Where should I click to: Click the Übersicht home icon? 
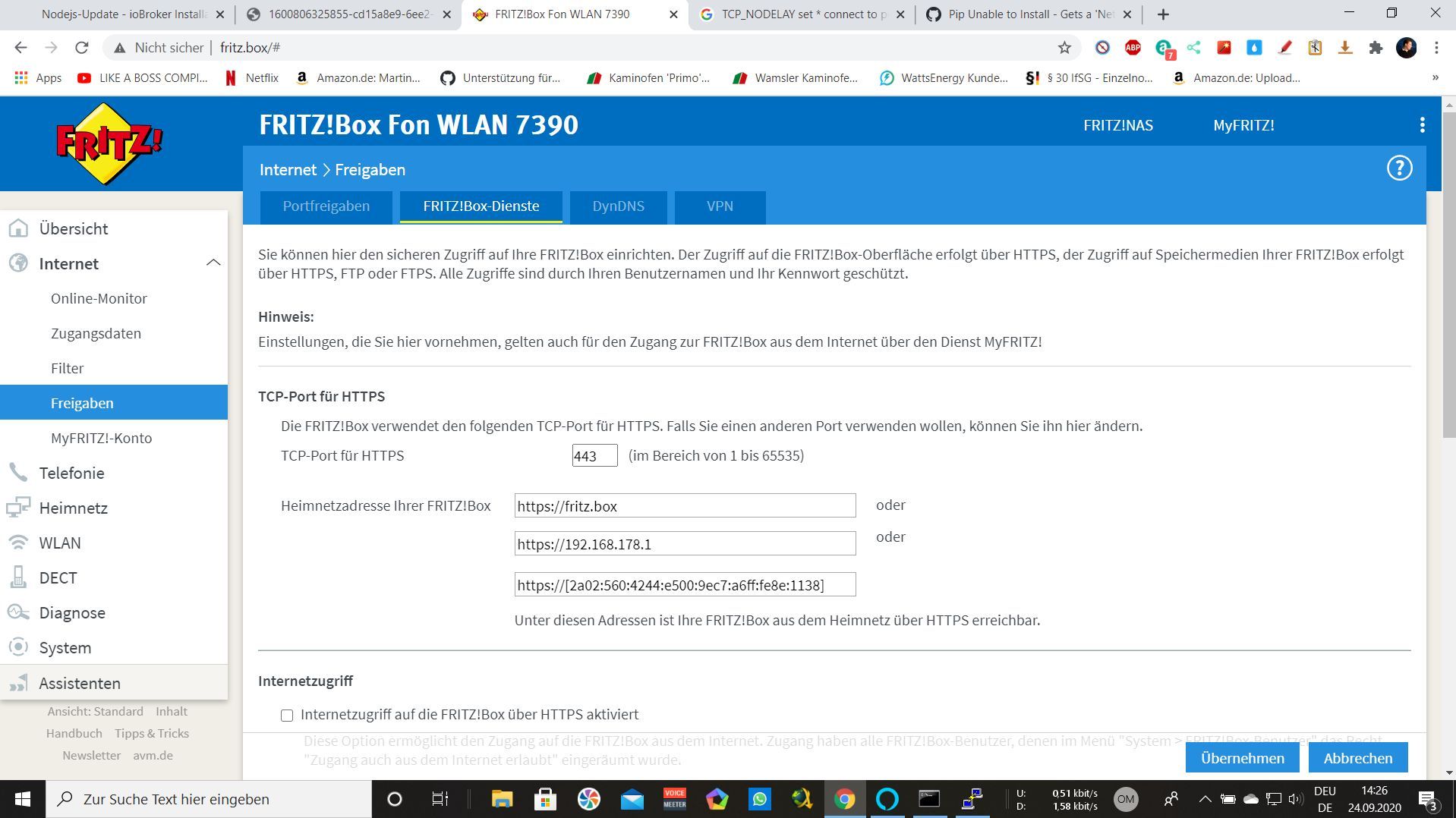18,228
